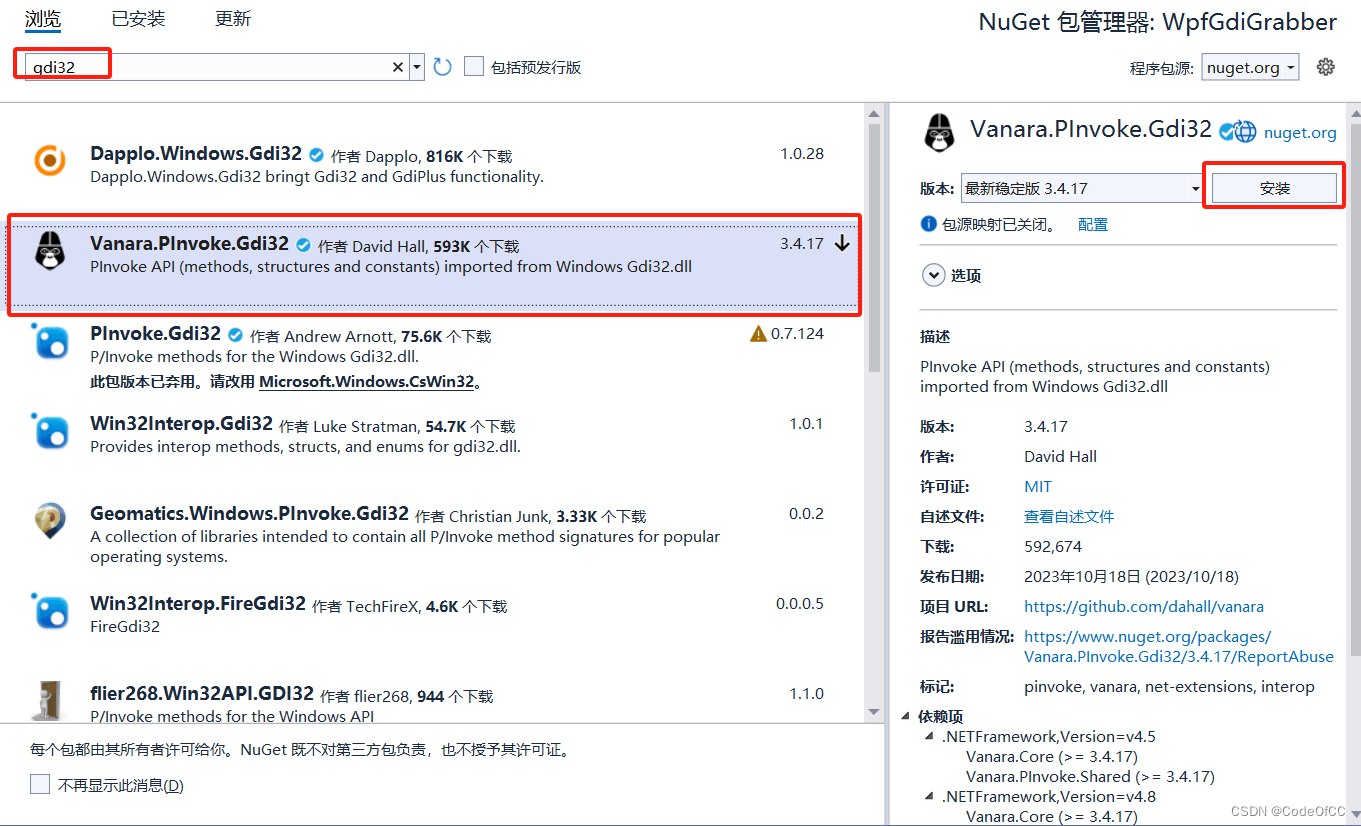Switch to the Installed tab
This screenshot has height=826, width=1361.
pos(138,19)
